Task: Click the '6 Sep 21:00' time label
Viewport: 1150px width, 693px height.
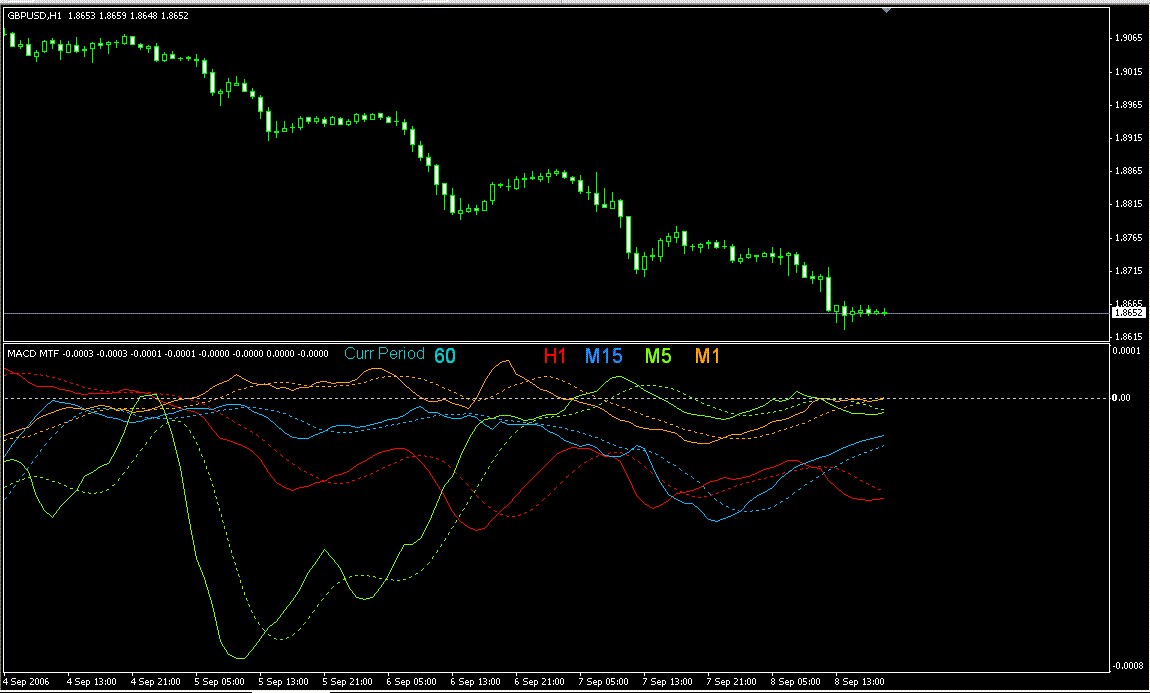Action: [540, 681]
